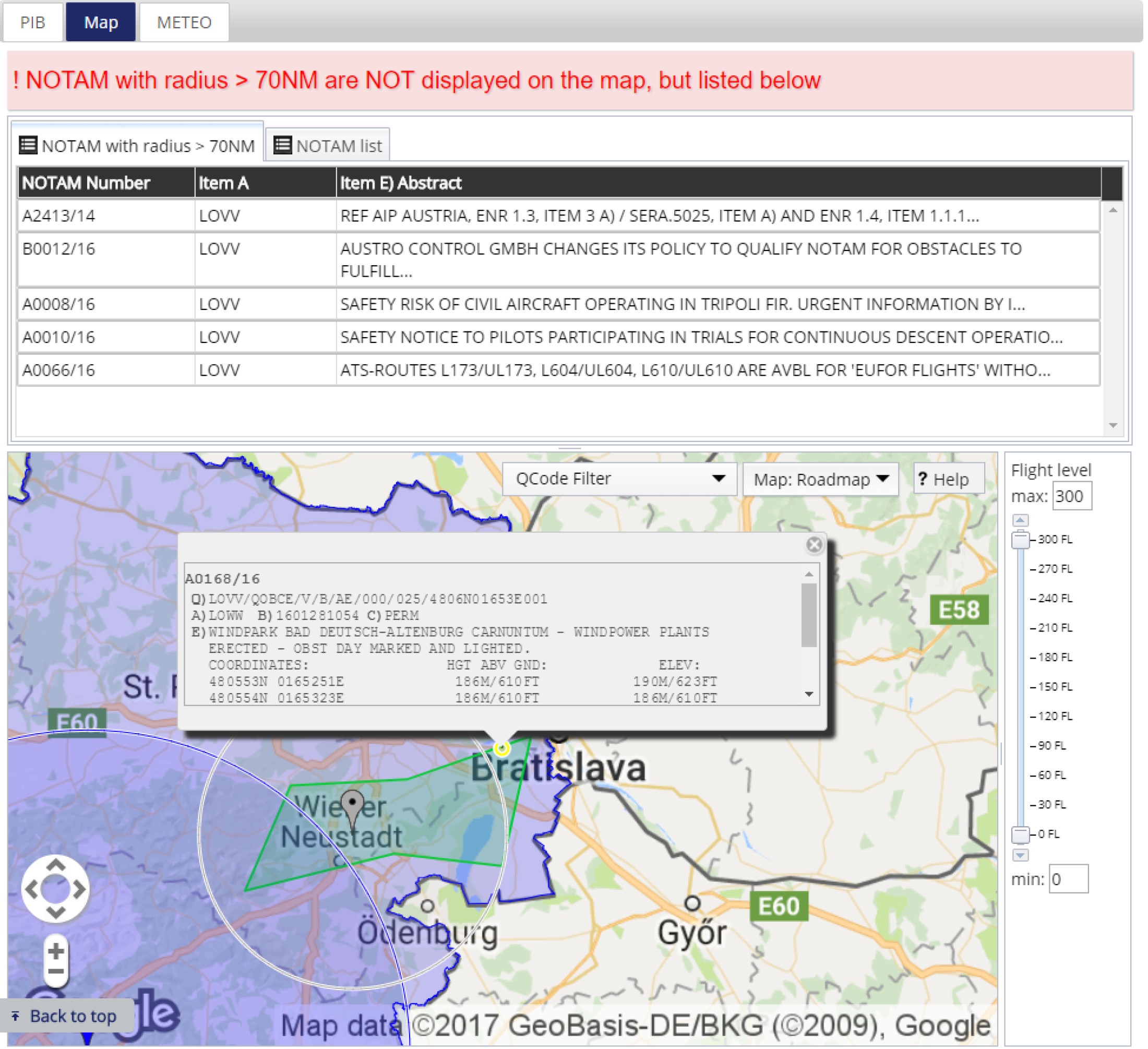This screenshot has height=1049, width=1148.
Task: Click the min flight level input field
Action: [1068, 879]
